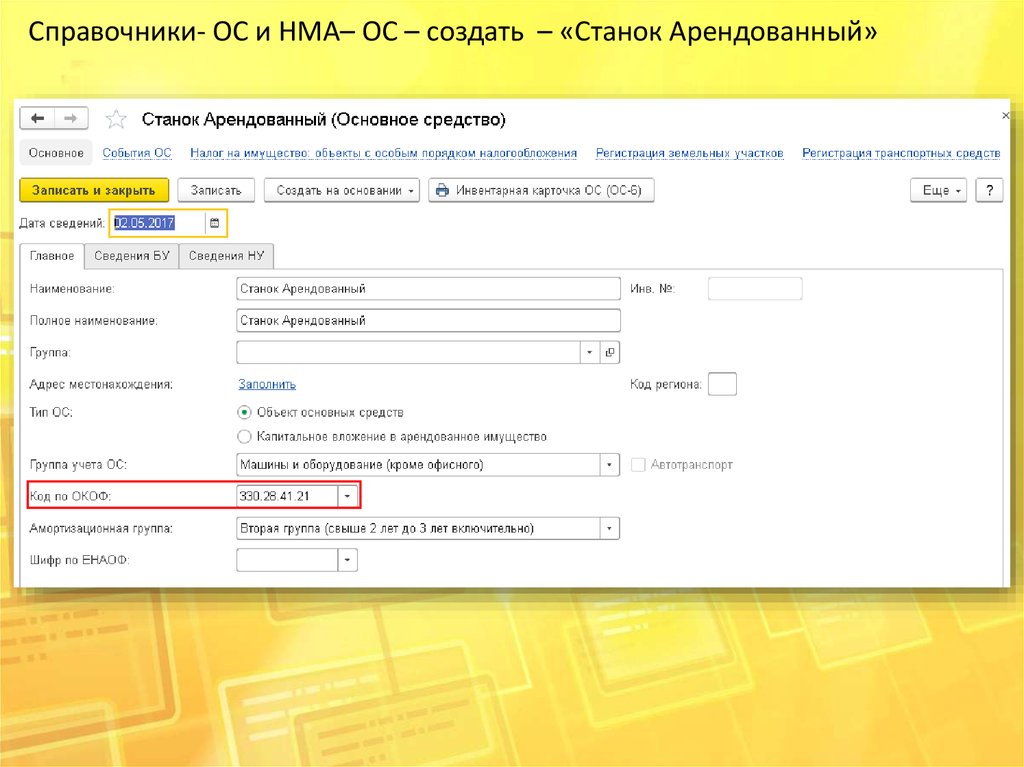Screen dimensions: 1024x767
Task: Open the Шифр по ЕНАОФ dropdown
Action: (346, 560)
